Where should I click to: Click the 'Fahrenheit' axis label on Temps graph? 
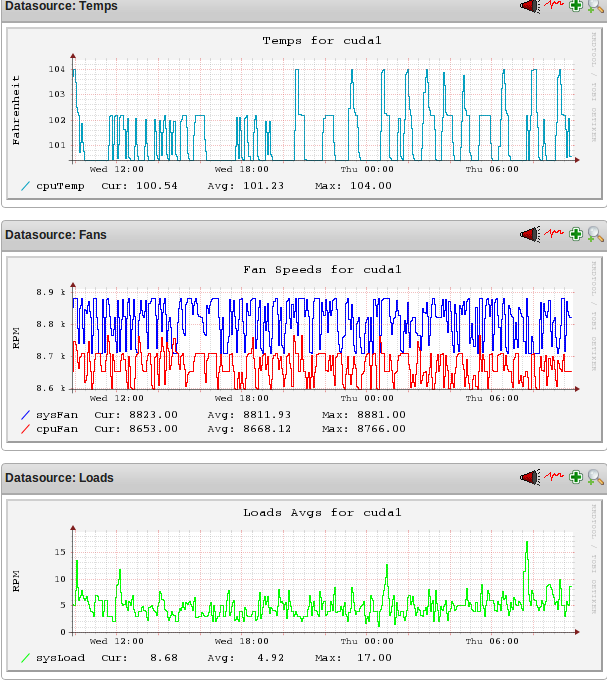click(16, 110)
